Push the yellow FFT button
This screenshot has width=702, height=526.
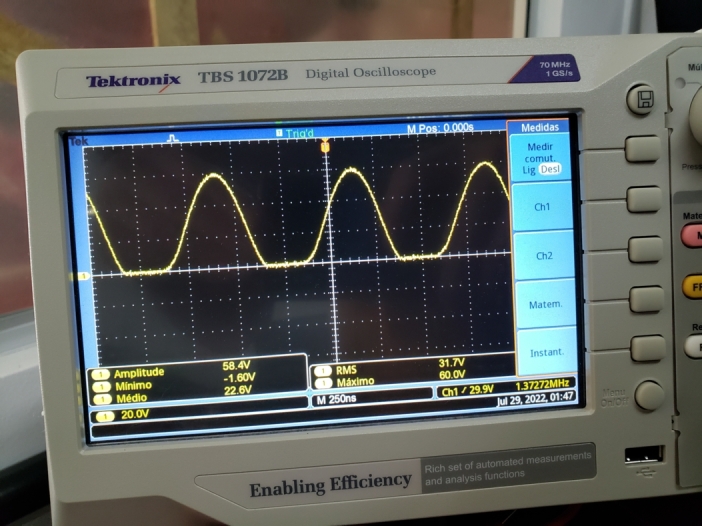692,287
